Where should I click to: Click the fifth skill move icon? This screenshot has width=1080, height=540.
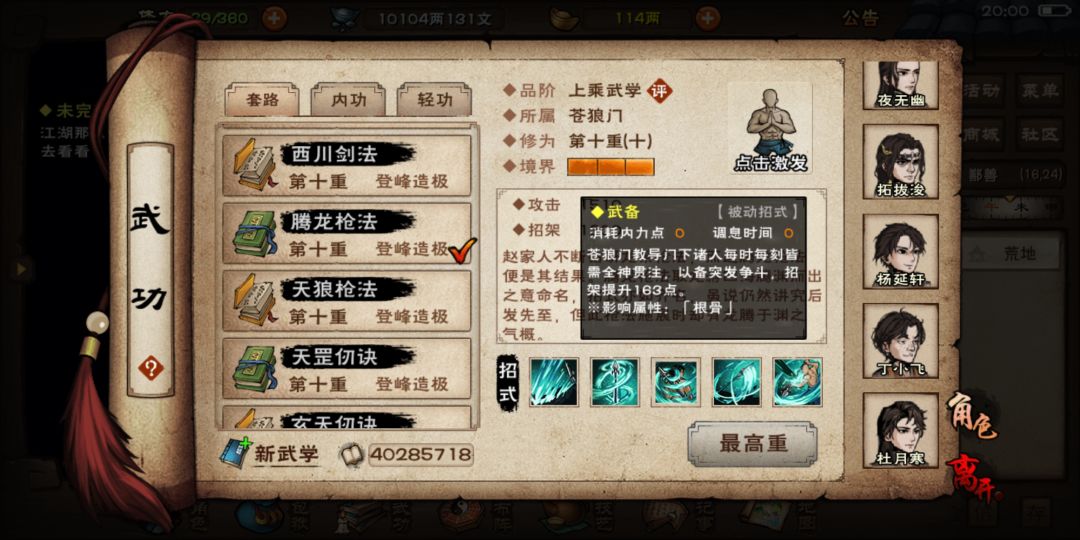[x=797, y=382]
